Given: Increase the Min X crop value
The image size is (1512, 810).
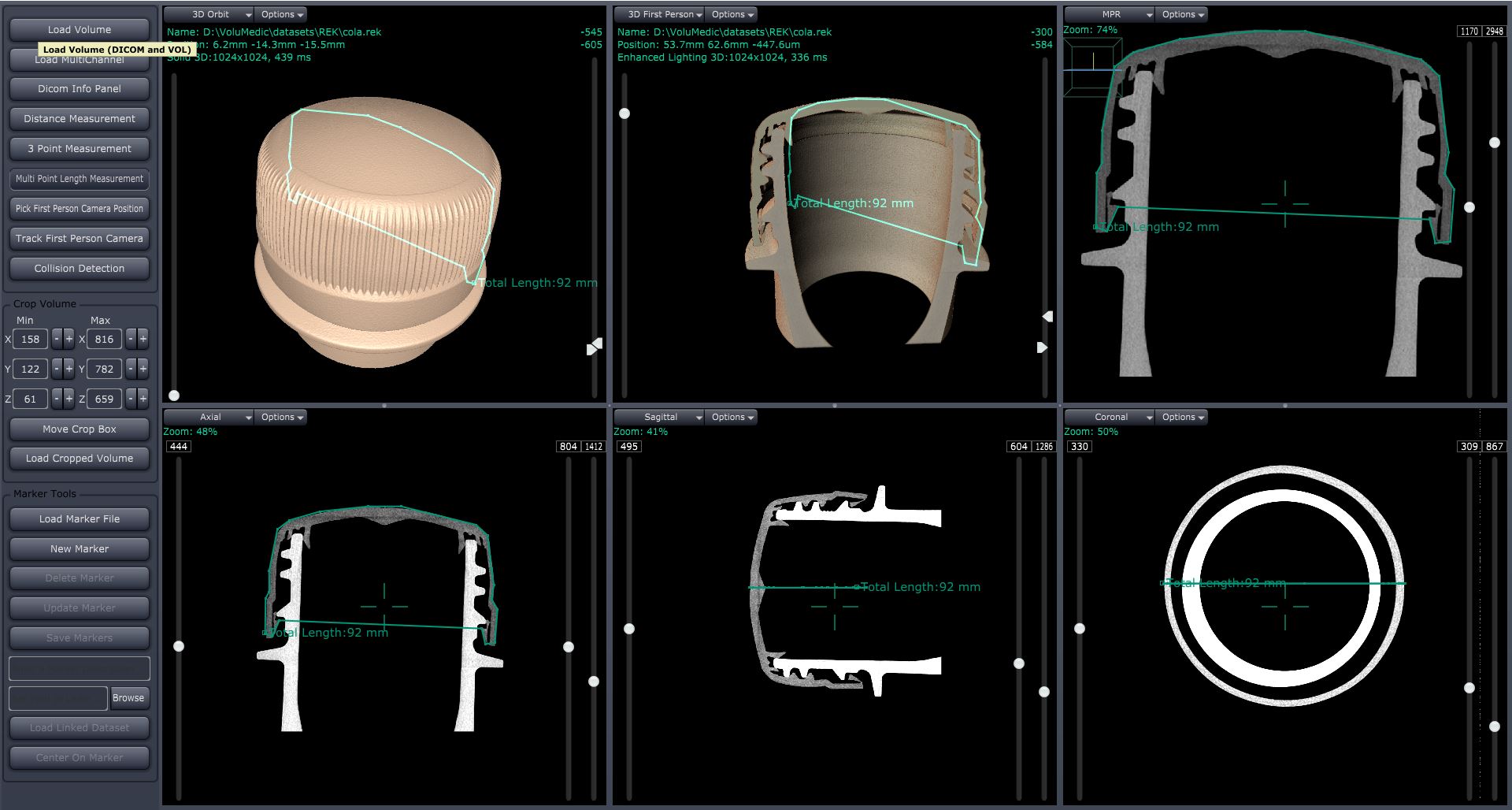Looking at the screenshot, I should (x=69, y=340).
